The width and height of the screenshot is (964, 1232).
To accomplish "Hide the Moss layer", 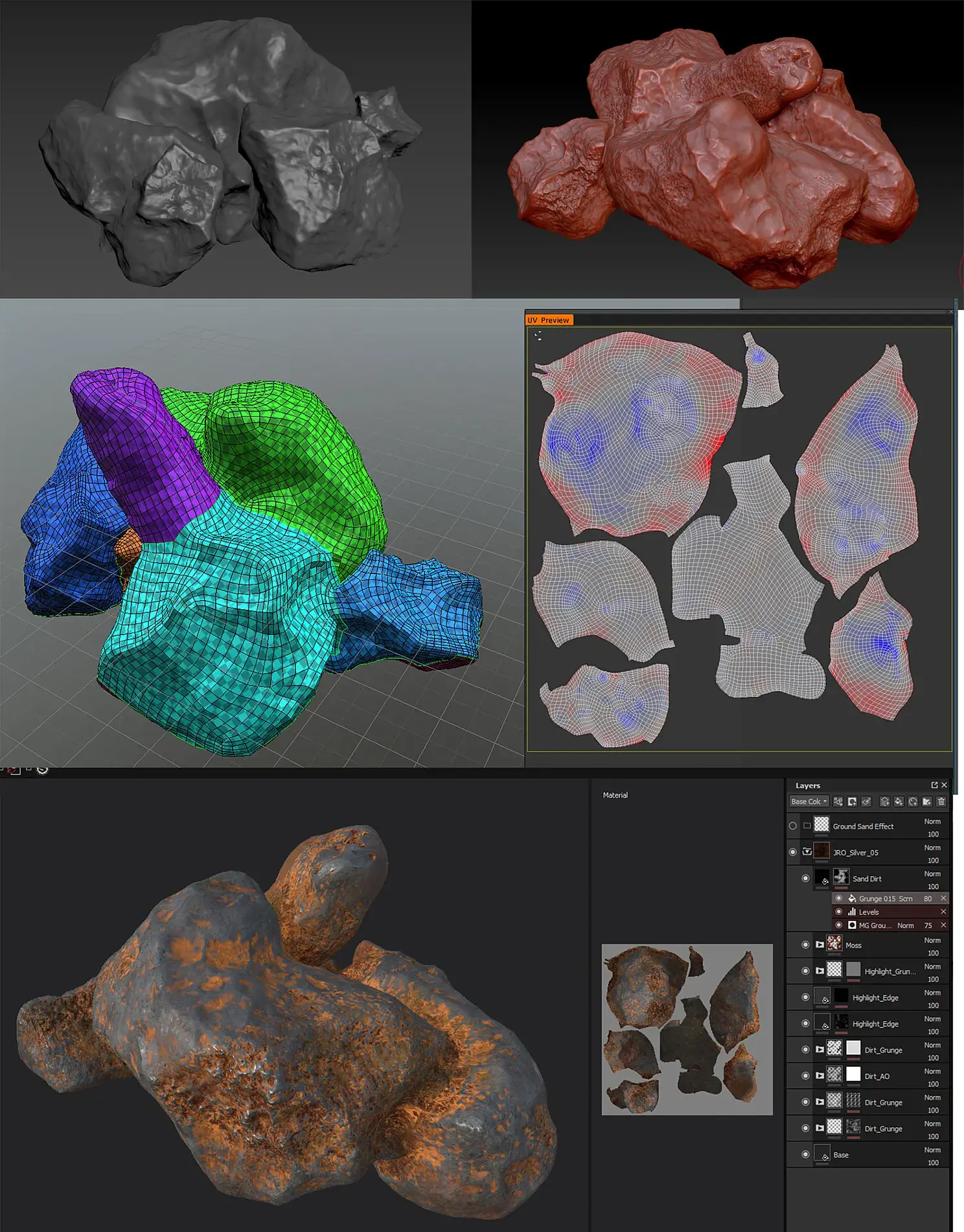I will [805, 945].
